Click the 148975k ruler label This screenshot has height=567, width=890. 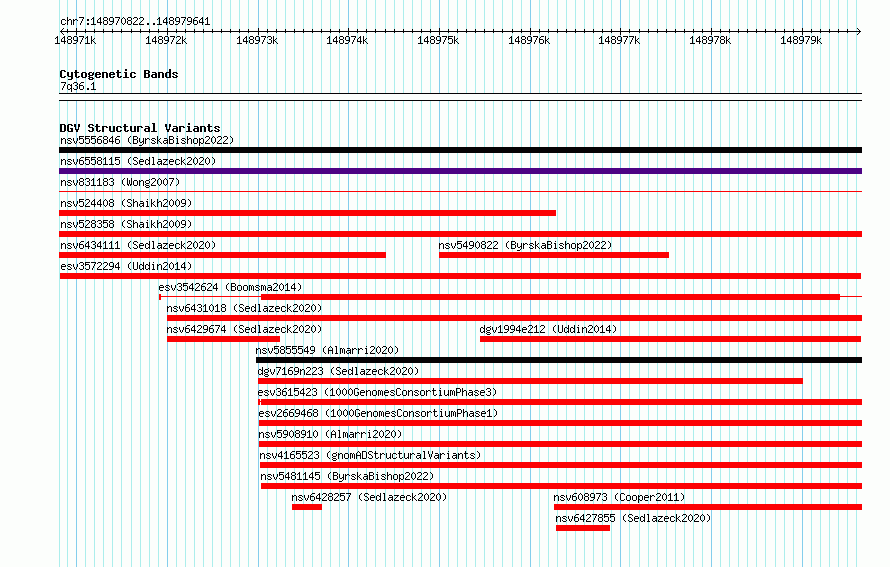(438, 40)
